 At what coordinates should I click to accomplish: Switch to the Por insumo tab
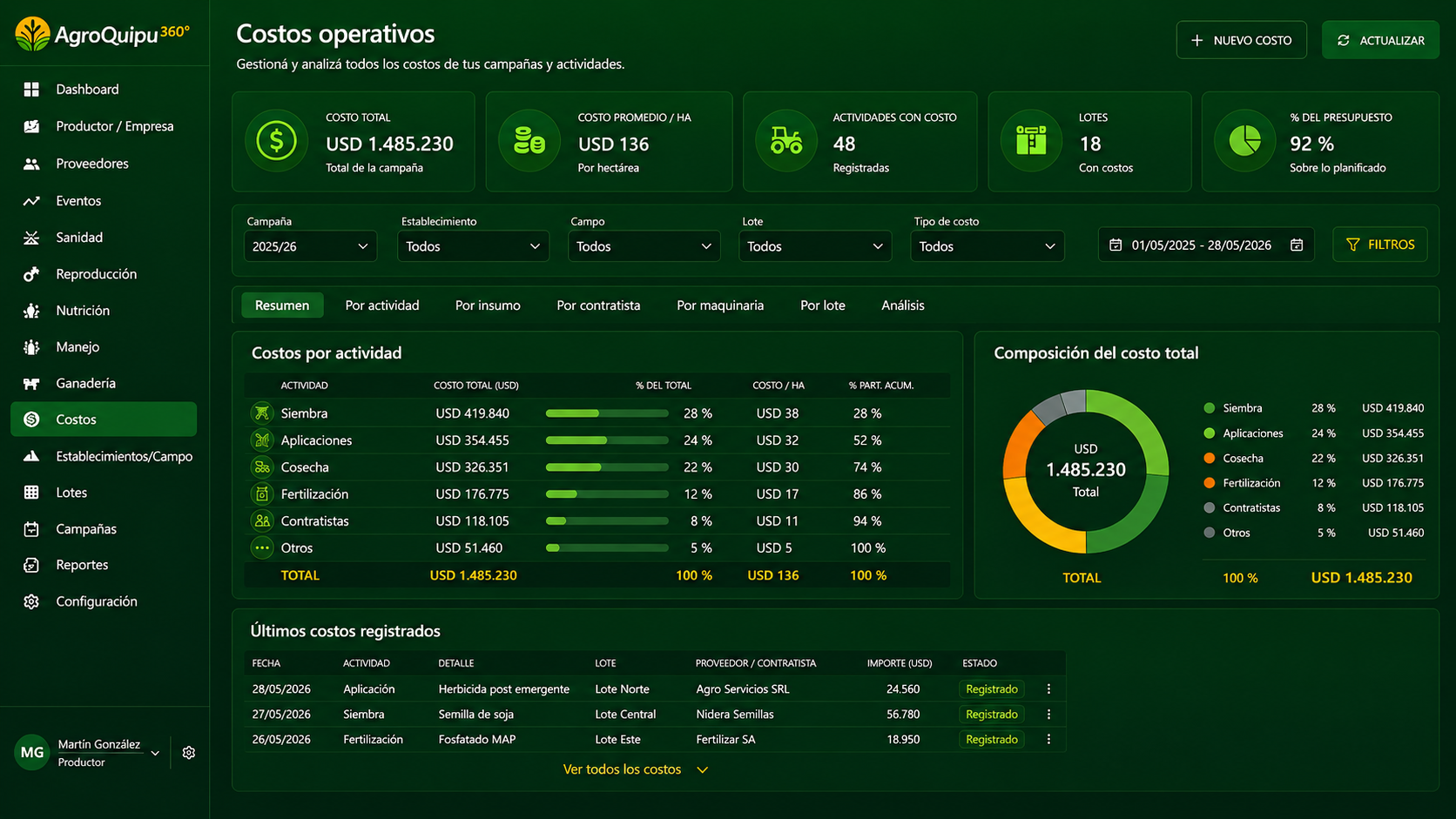[488, 305]
